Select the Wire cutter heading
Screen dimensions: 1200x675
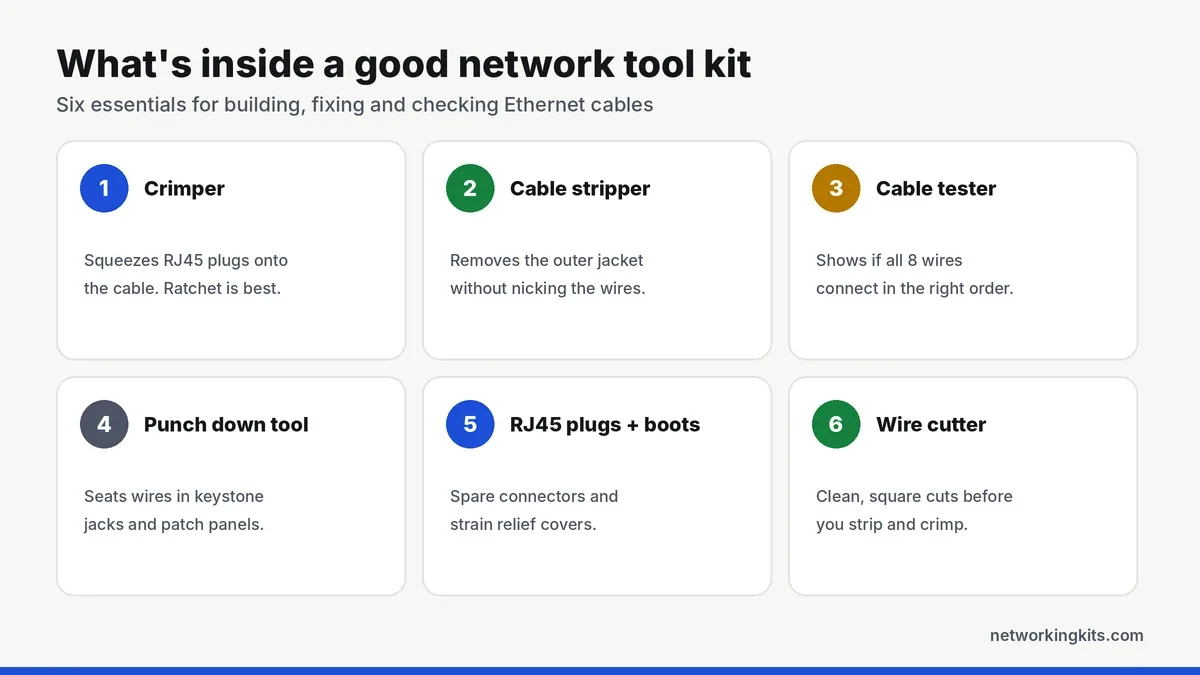pos(931,424)
